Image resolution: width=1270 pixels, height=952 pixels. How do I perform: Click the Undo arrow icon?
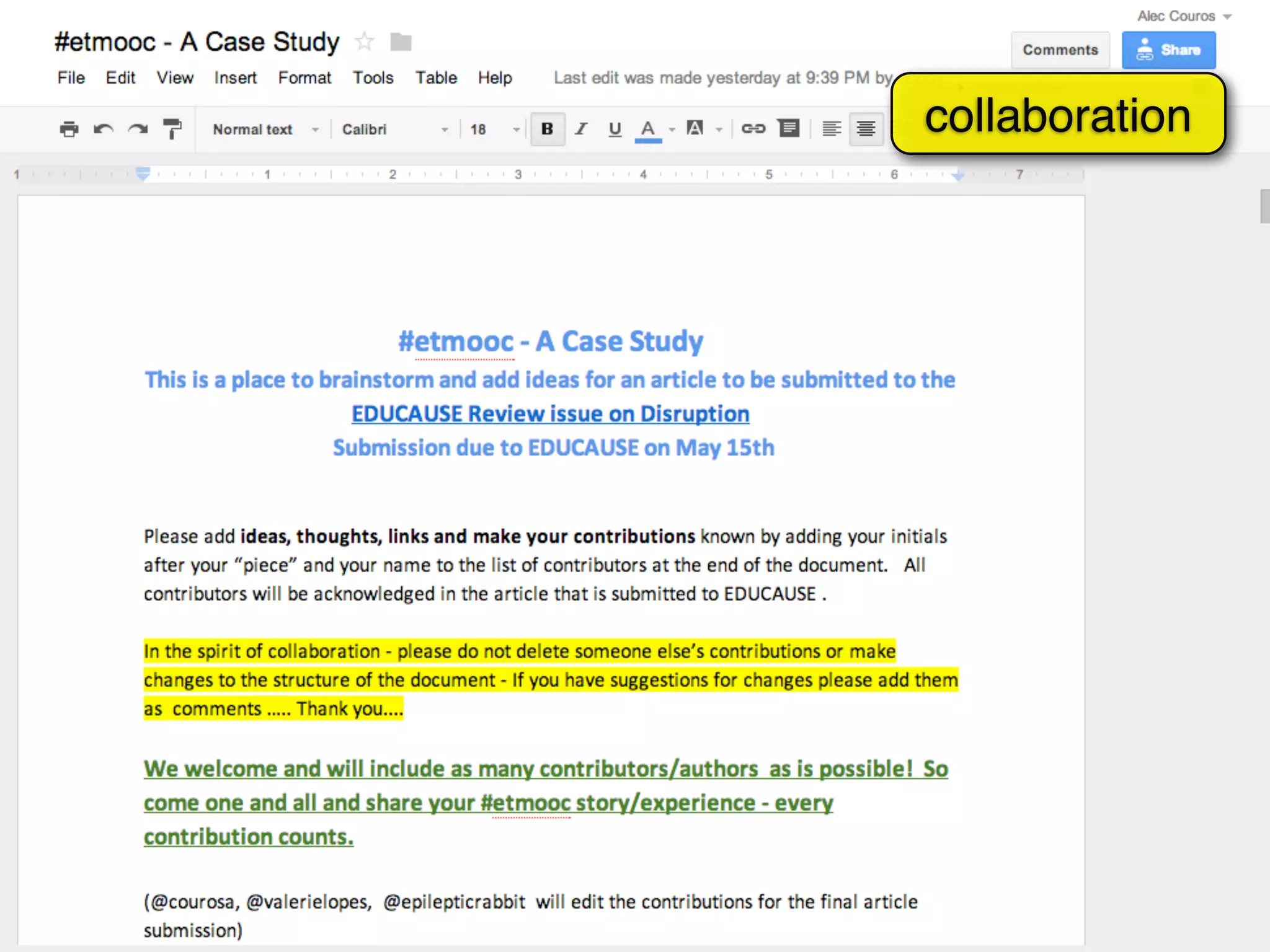(x=103, y=129)
